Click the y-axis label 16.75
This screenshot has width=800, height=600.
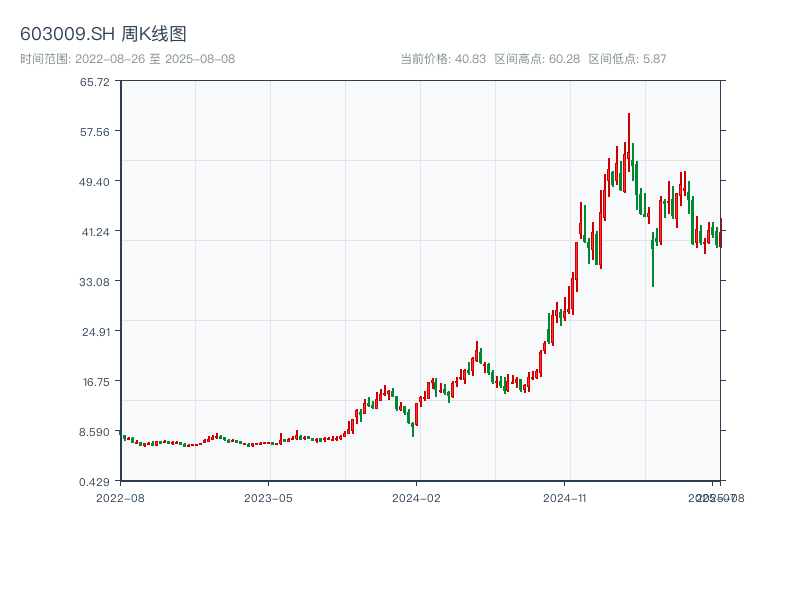96,382
